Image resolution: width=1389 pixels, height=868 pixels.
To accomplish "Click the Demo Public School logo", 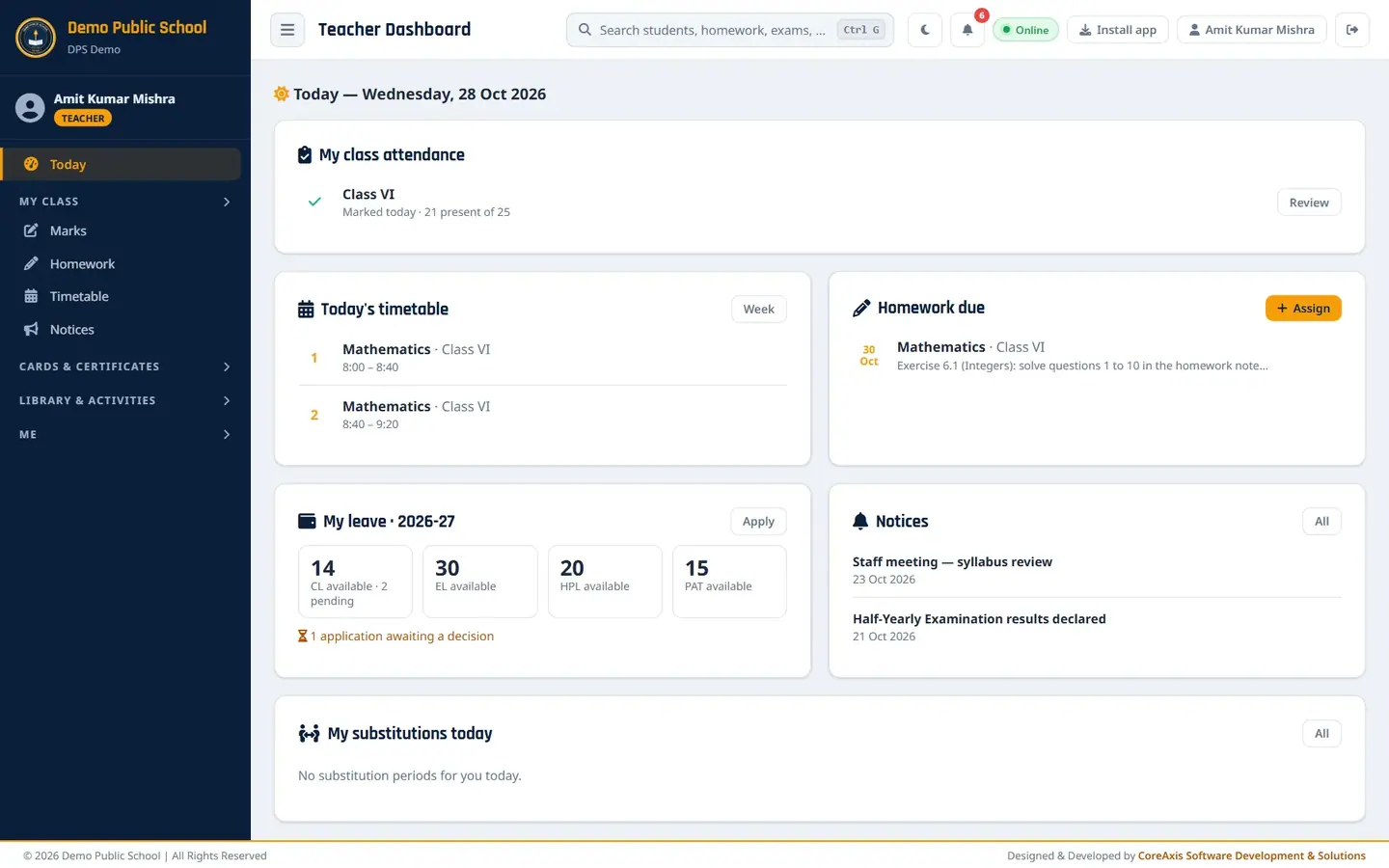I will point(36,38).
